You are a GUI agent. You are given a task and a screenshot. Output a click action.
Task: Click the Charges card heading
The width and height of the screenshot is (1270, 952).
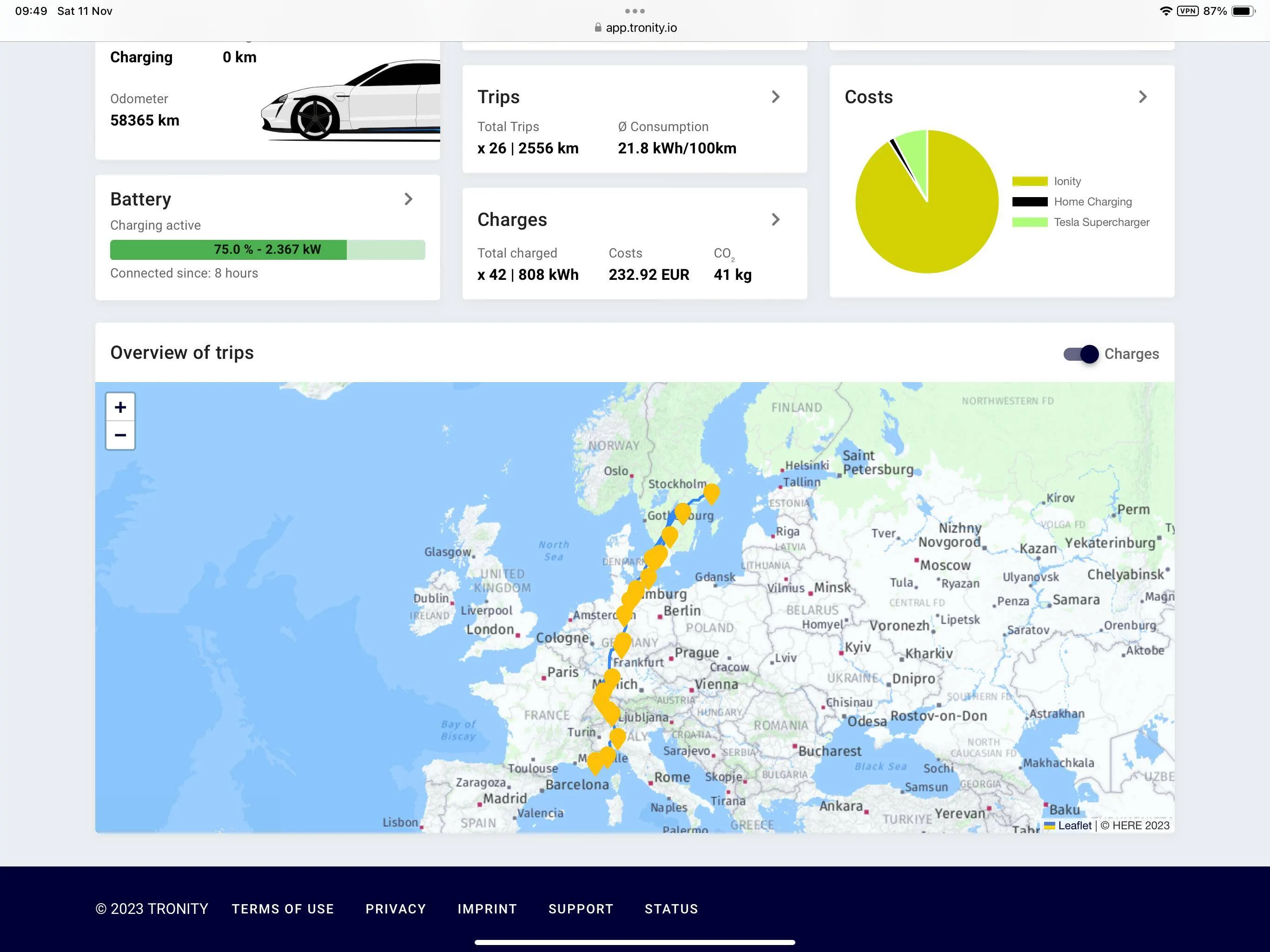pyautogui.click(x=512, y=220)
